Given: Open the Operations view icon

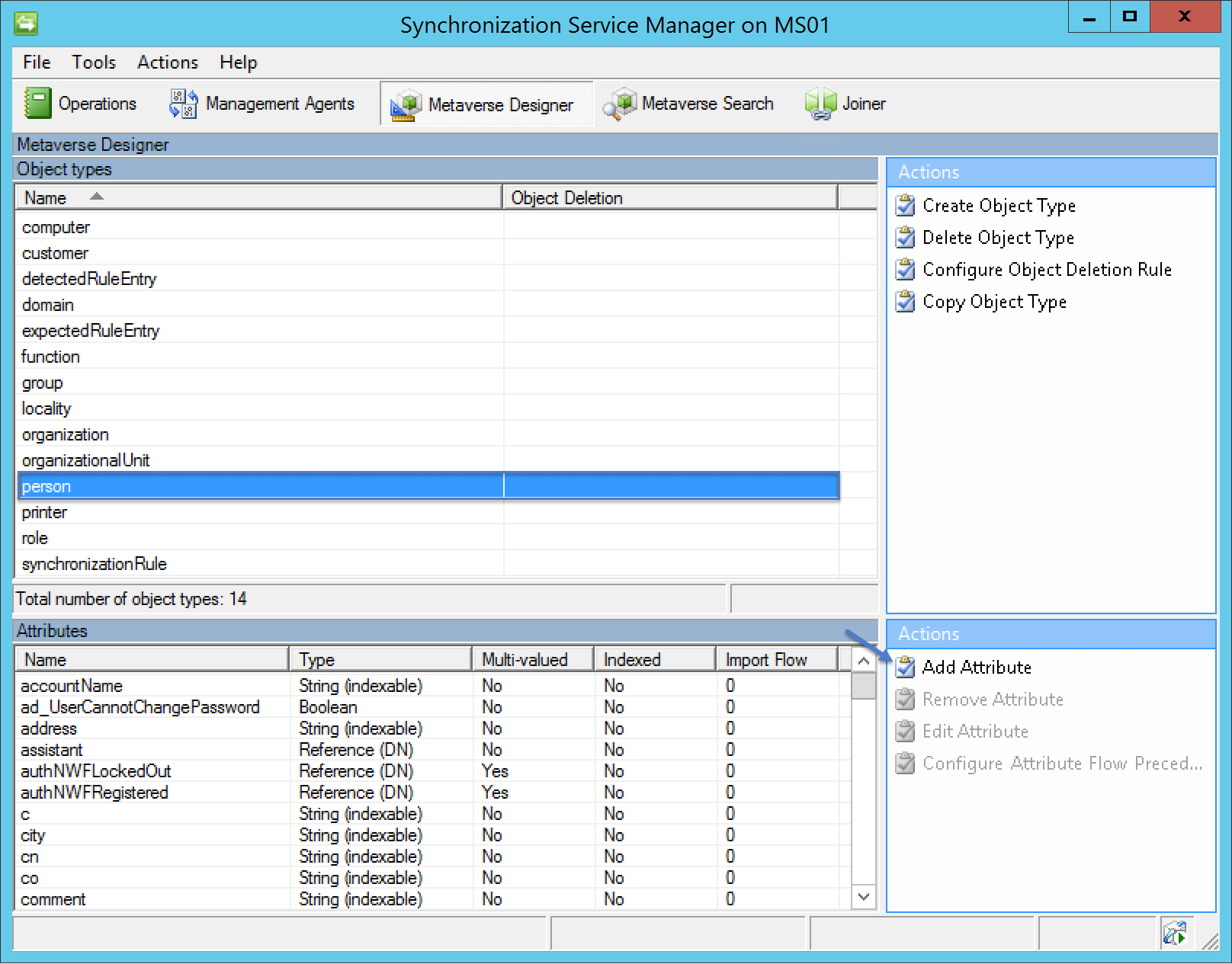Looking at the screenshot, I should click(37, 104).
